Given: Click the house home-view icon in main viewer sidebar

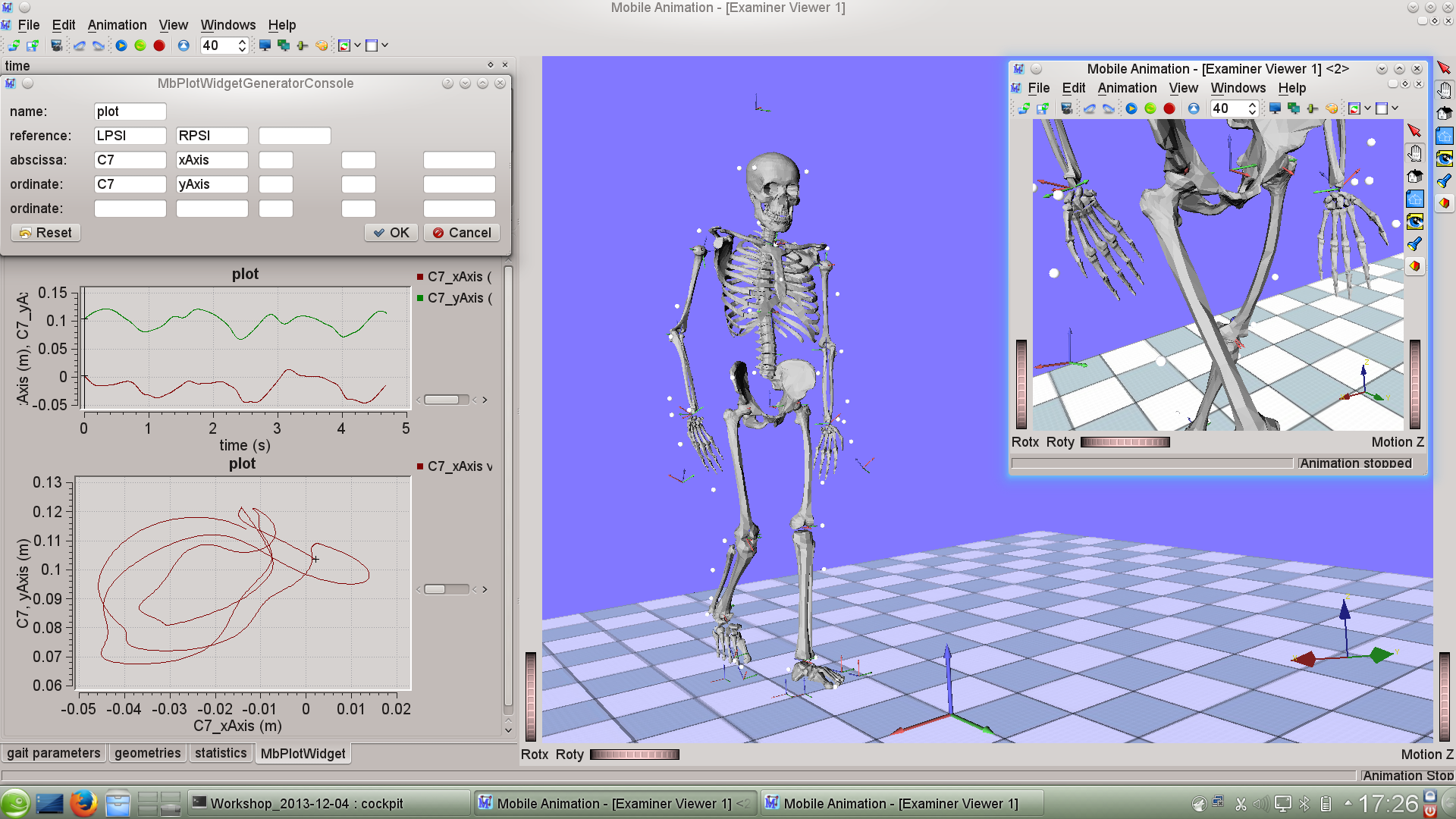Looking at the screenshot, I should pos(1444,113).
